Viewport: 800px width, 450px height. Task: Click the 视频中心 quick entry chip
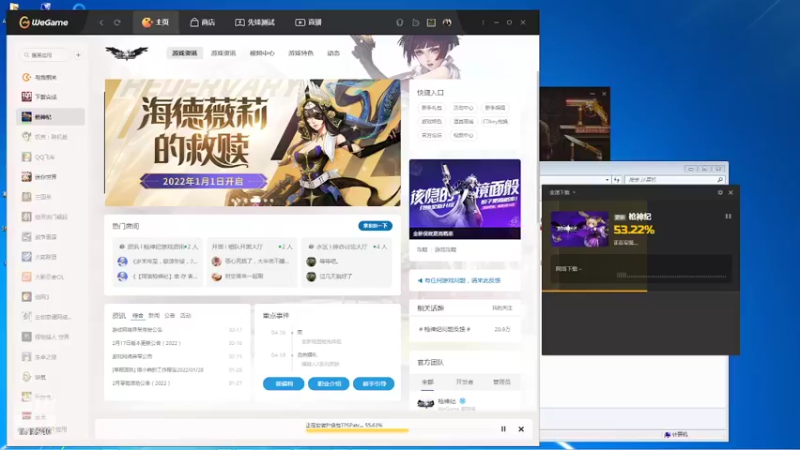pos(463,135)
